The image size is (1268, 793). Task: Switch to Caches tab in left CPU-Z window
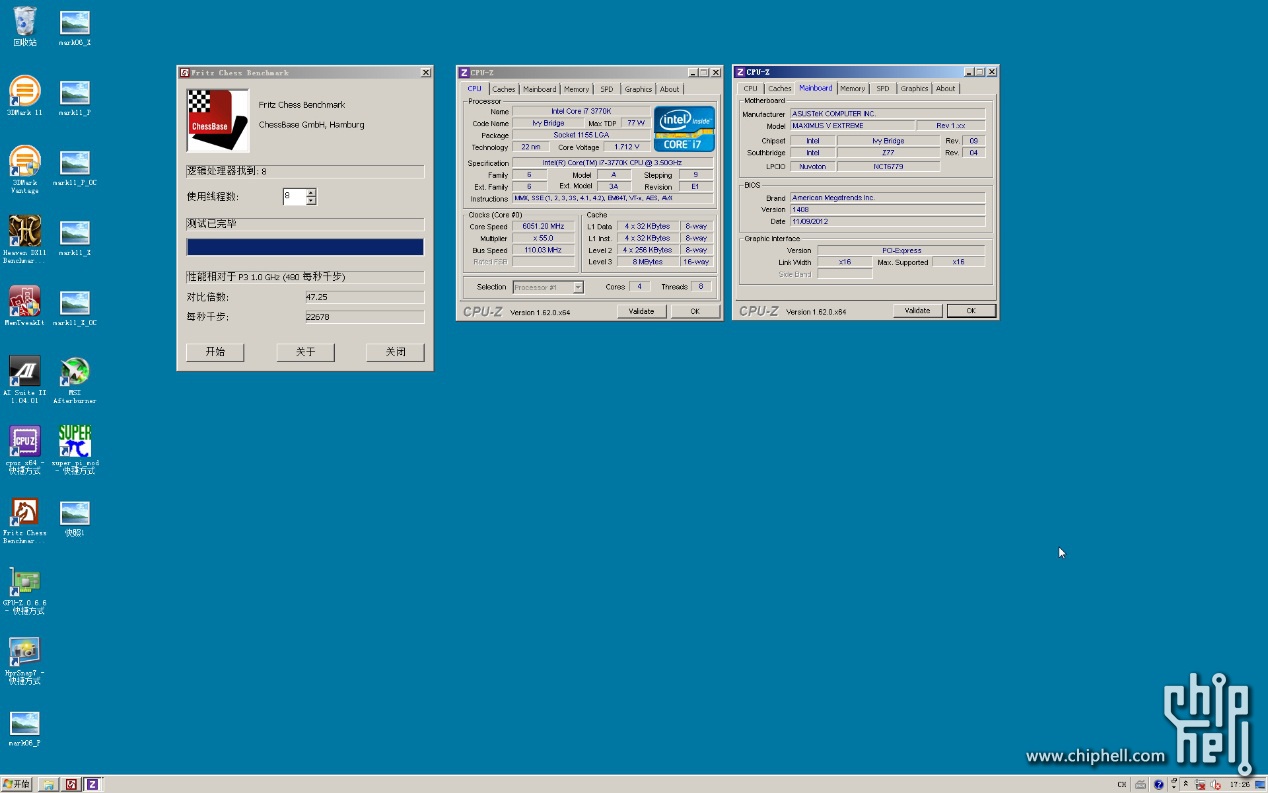tap(504, 89)
